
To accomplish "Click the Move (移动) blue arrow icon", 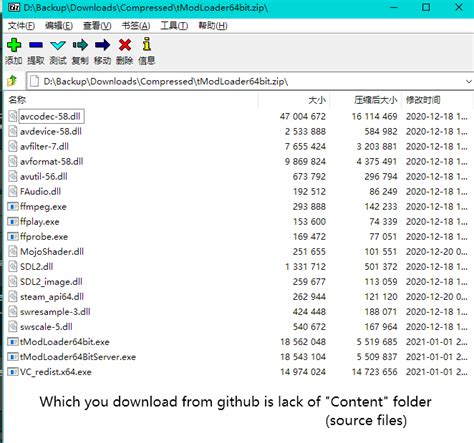I will pos(102,45).
